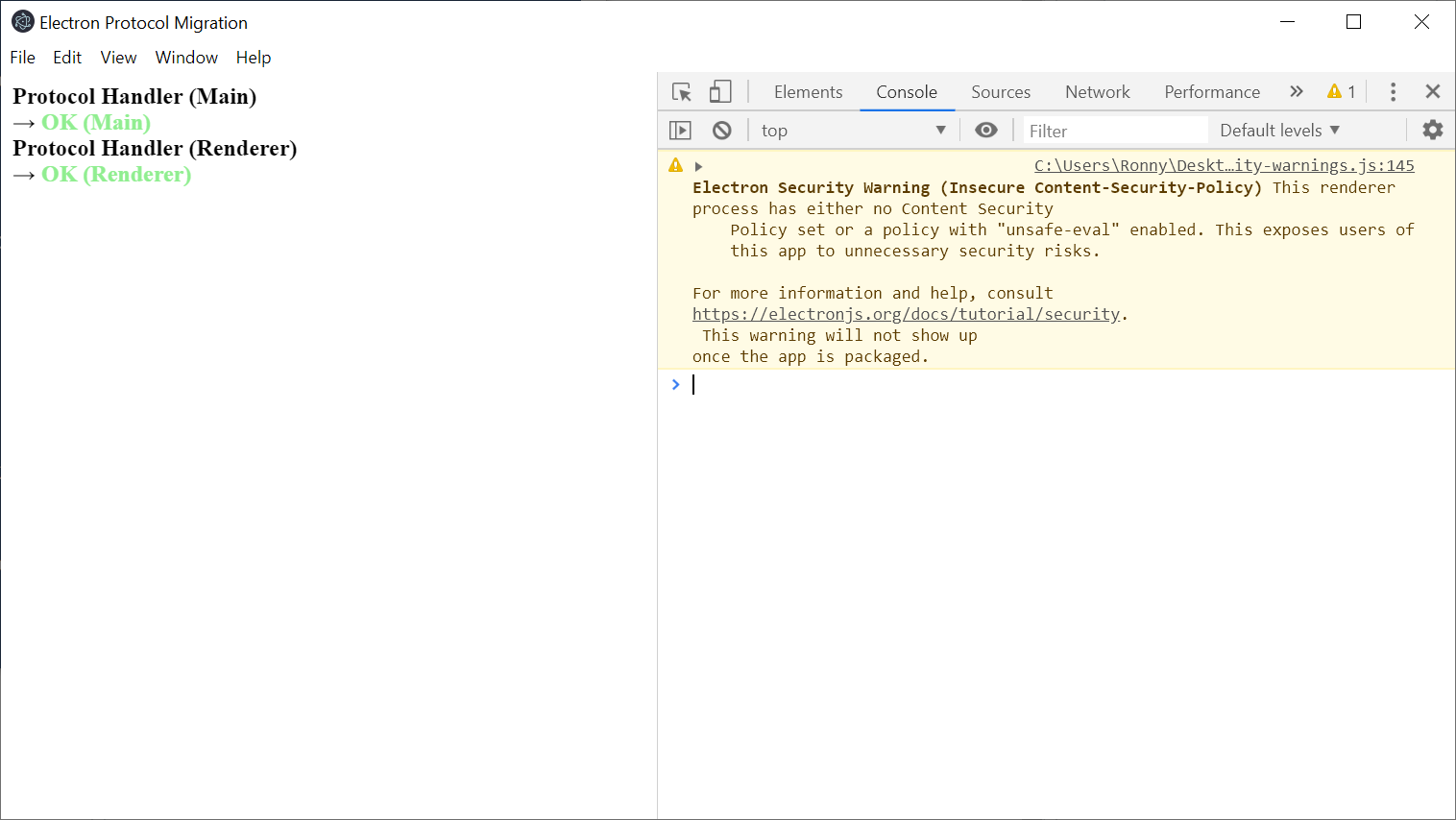Type in the console Filter box
Viewport: 1456px width, 820px height.
pos(1114,130)
